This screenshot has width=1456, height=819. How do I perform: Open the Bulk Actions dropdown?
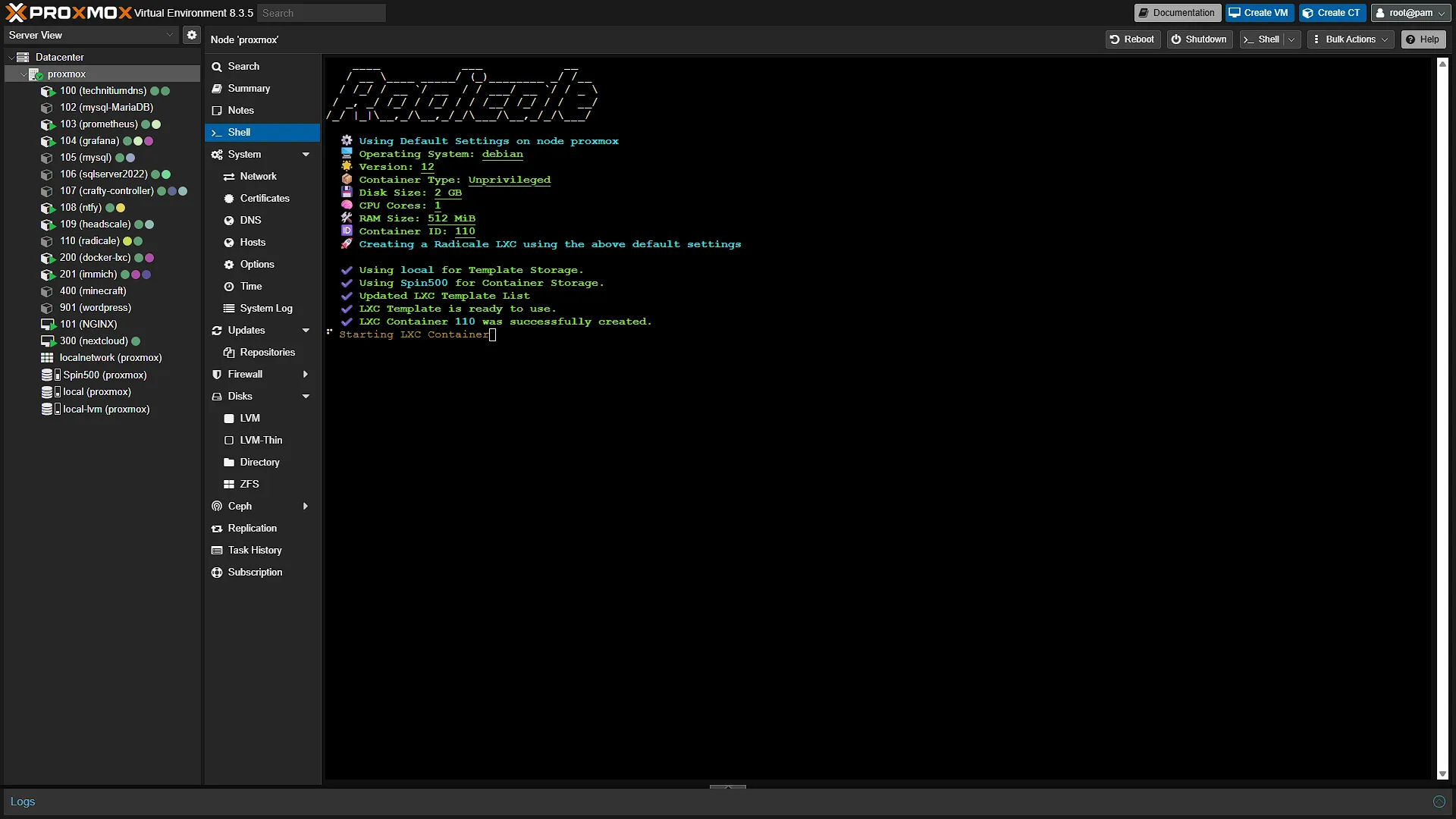click(x=1351, y=39)
